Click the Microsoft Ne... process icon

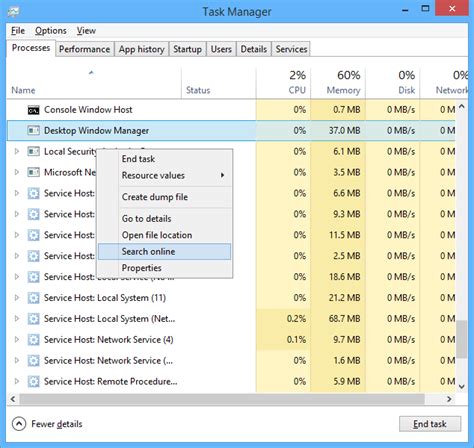(33, 172)
